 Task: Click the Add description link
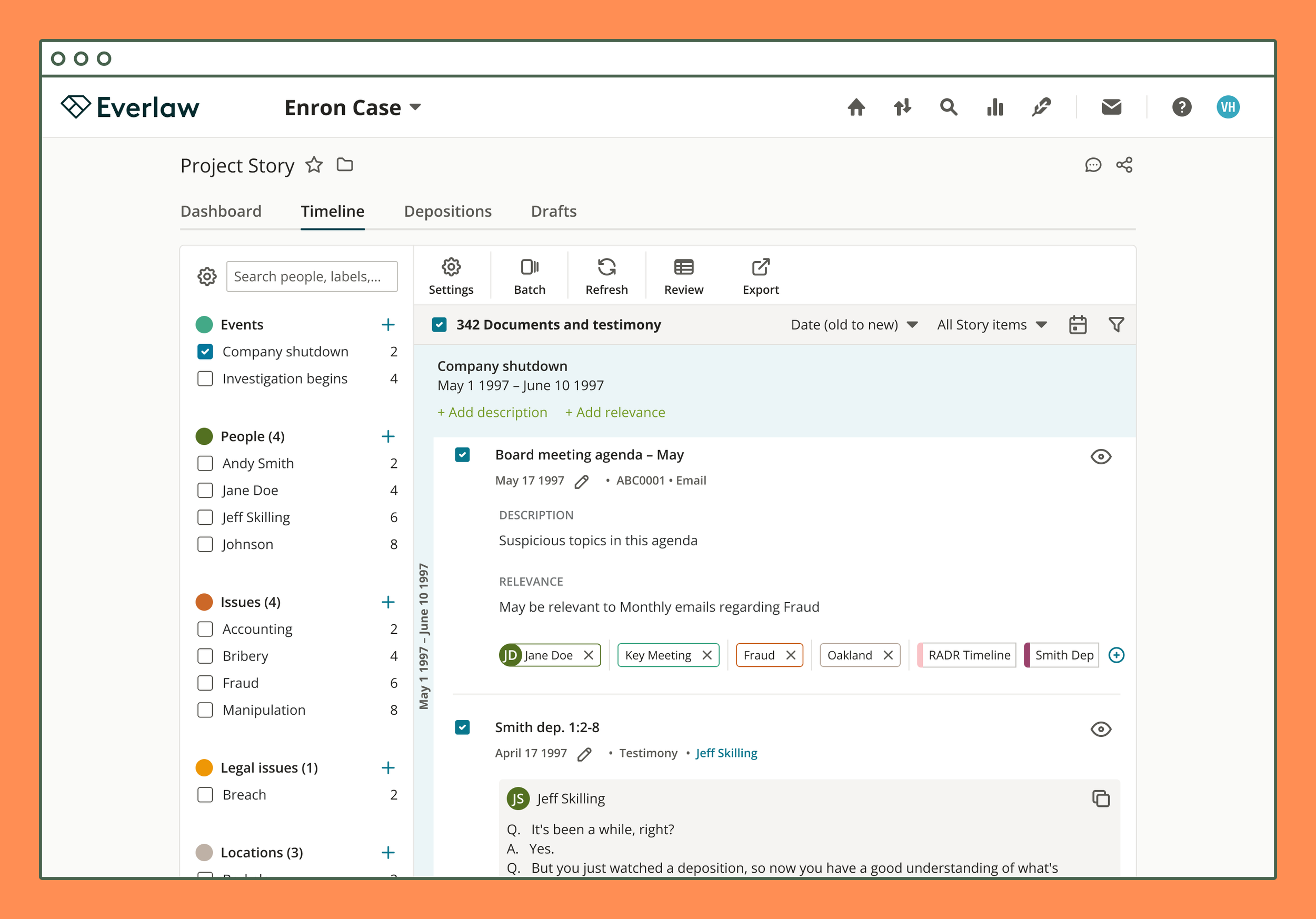click(x=492, y=413)
